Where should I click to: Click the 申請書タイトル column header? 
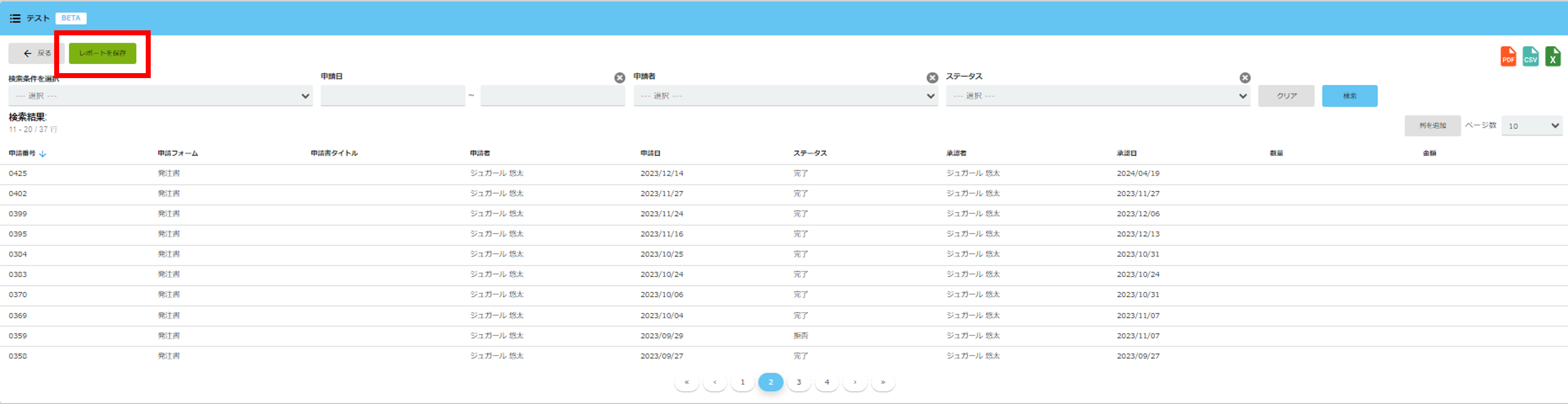[x=334, y=154]
